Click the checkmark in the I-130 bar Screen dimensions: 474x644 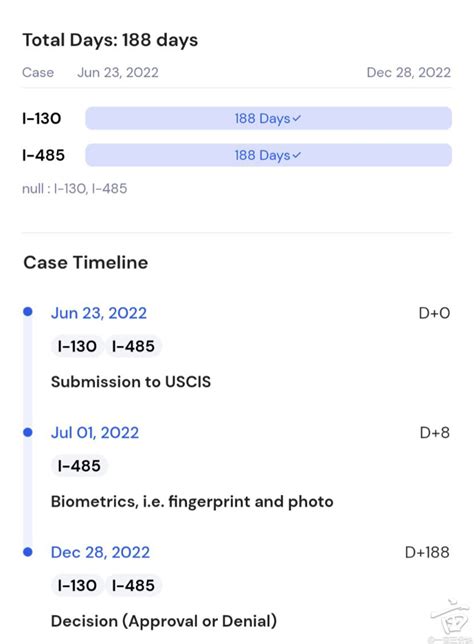click(297, 118)
